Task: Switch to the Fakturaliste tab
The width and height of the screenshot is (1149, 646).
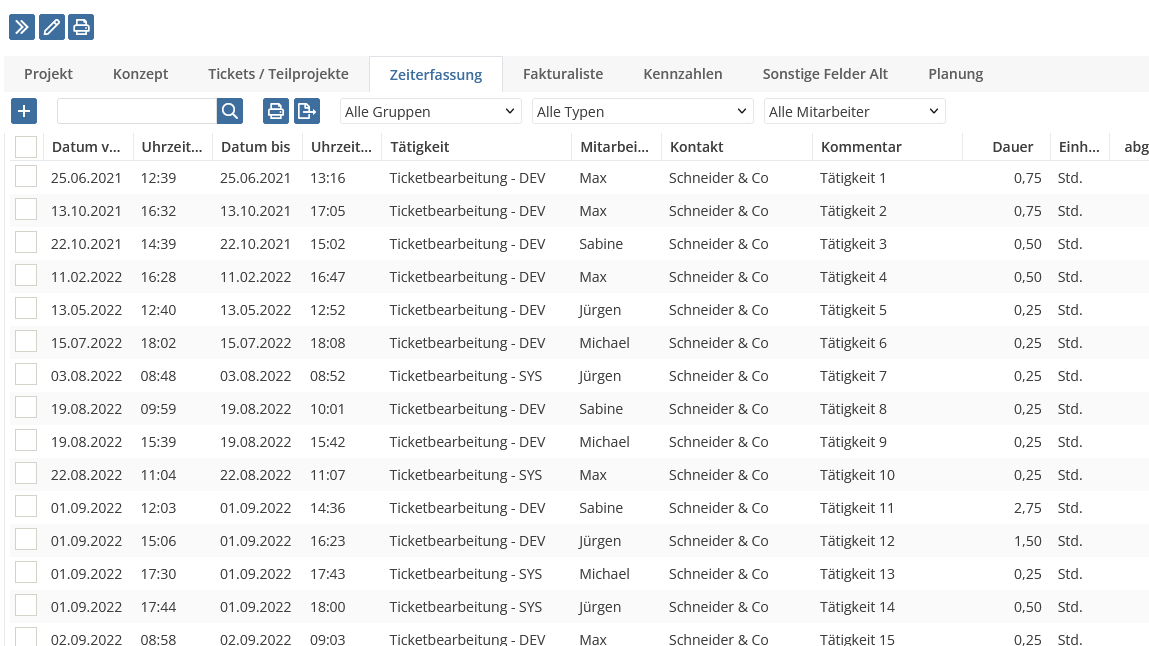Action: point(562,74)
